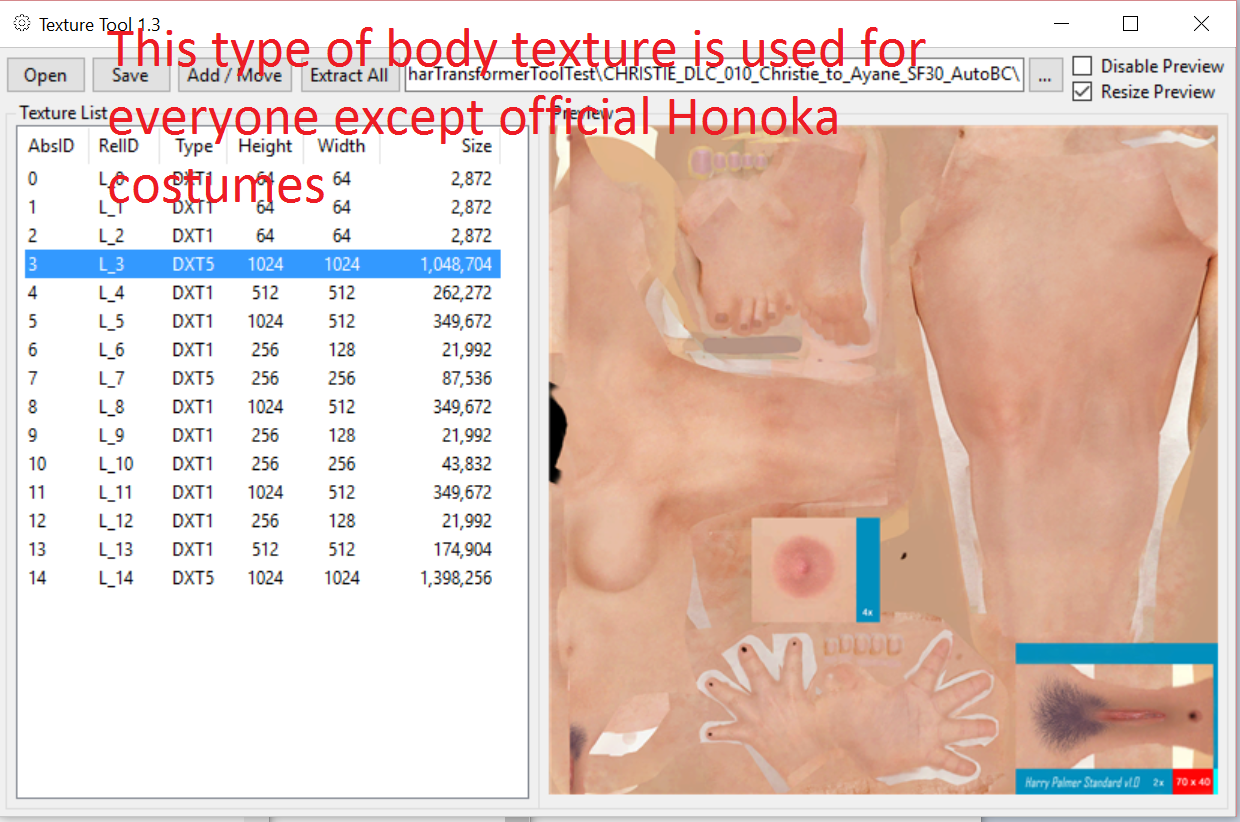Click the Open button
The image size is (1240, 822).
(45, 75)
